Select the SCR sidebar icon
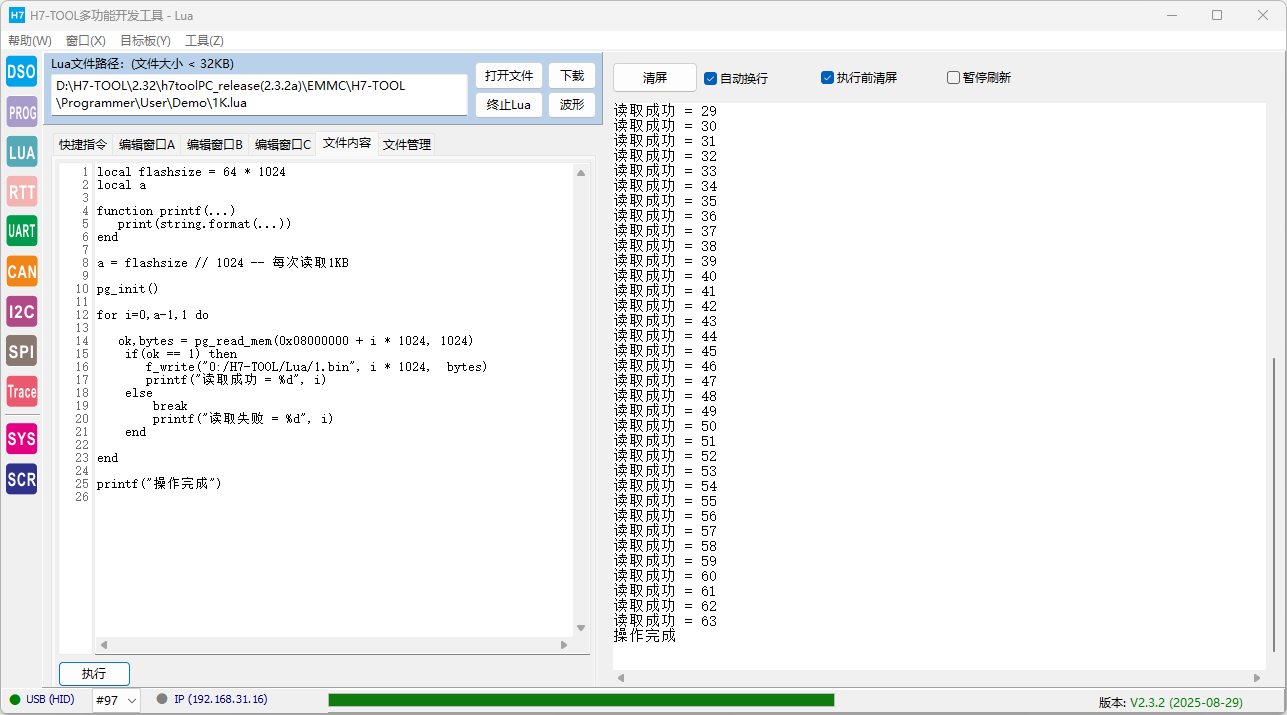Screen dimensions: 1287x715 click(x=21, y=478)
